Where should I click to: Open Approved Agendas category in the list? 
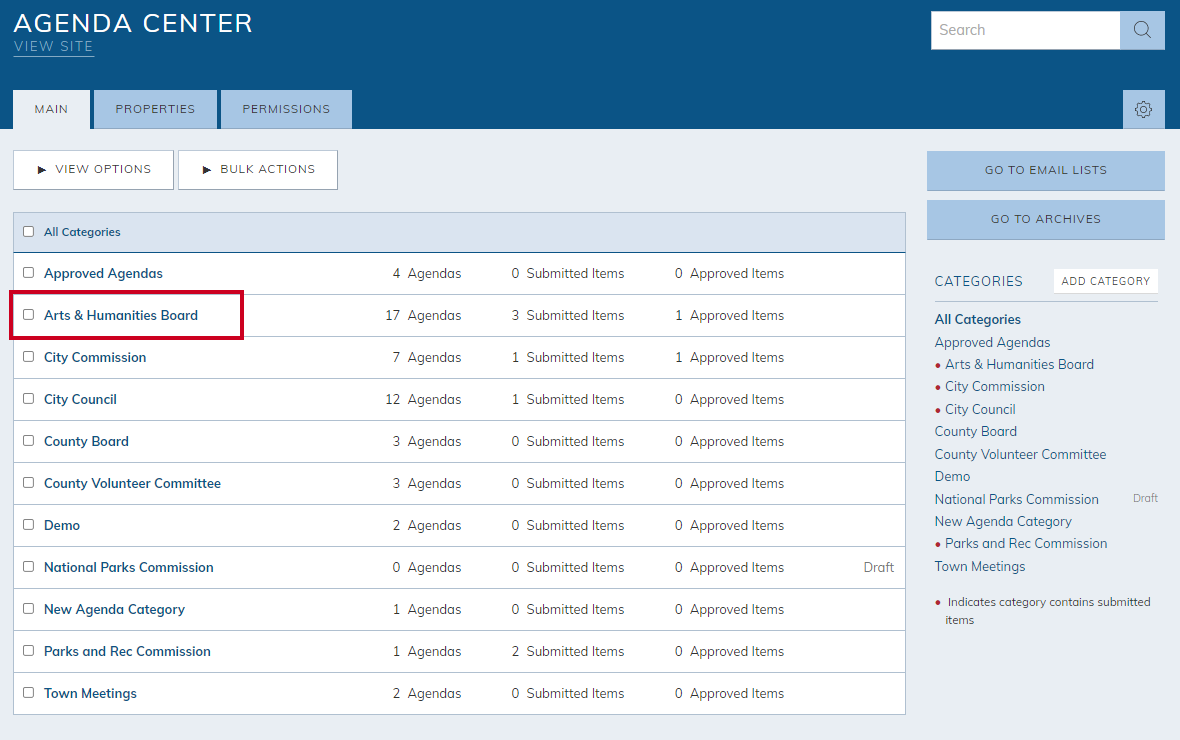(x=103, y=273)
